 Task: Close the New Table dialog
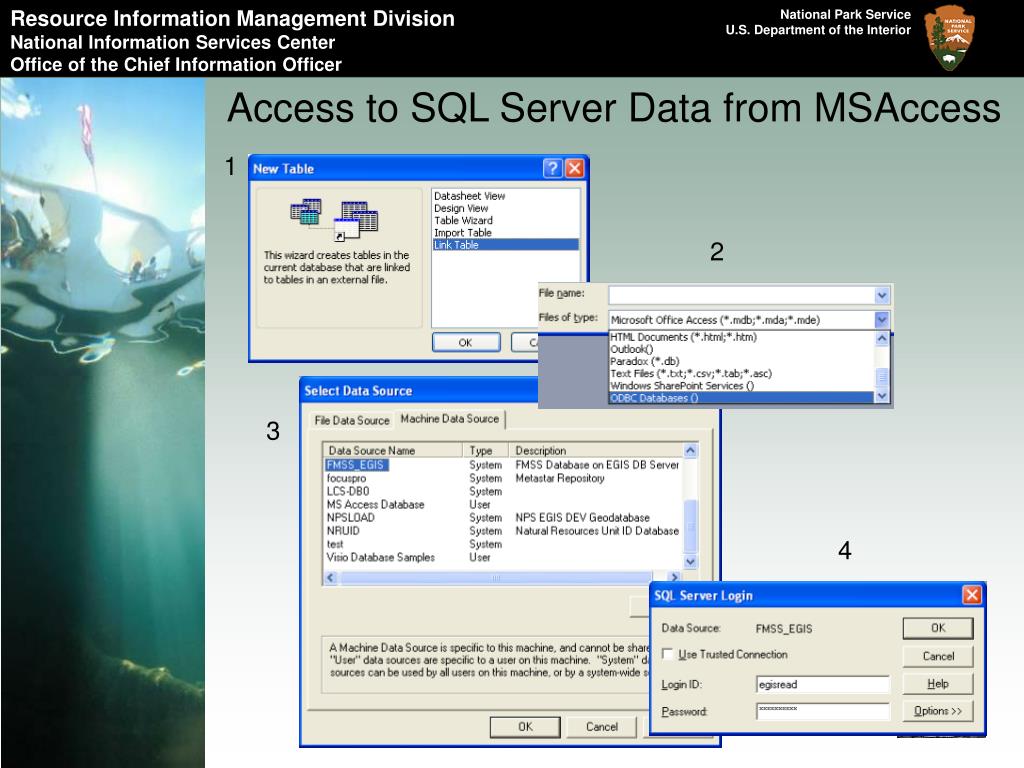pos(574,169)
